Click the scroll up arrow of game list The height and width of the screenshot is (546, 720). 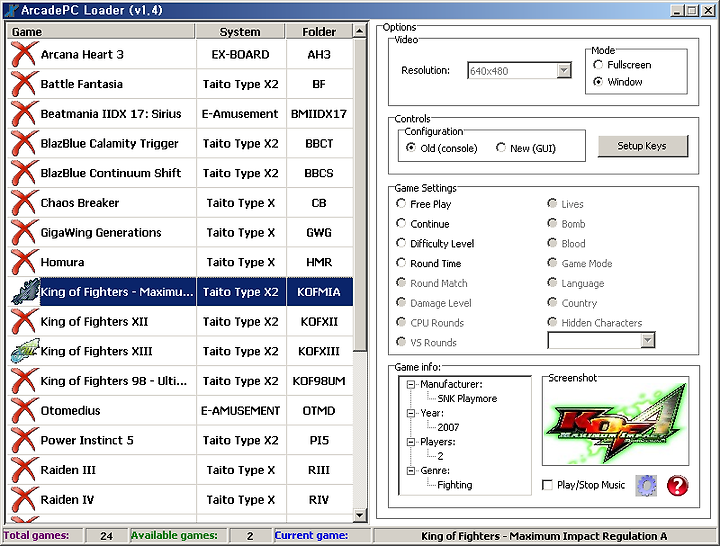(x=360, y=31)
